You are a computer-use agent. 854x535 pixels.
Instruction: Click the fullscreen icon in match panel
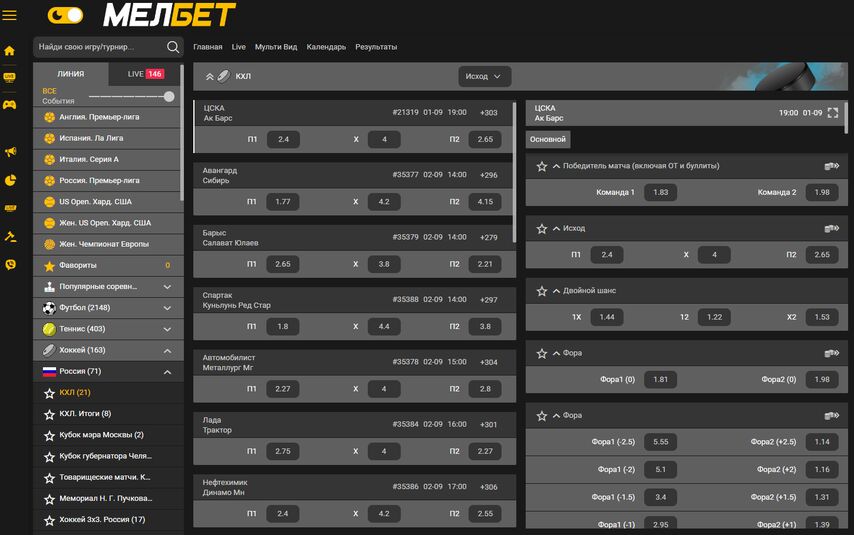[833, 113]
